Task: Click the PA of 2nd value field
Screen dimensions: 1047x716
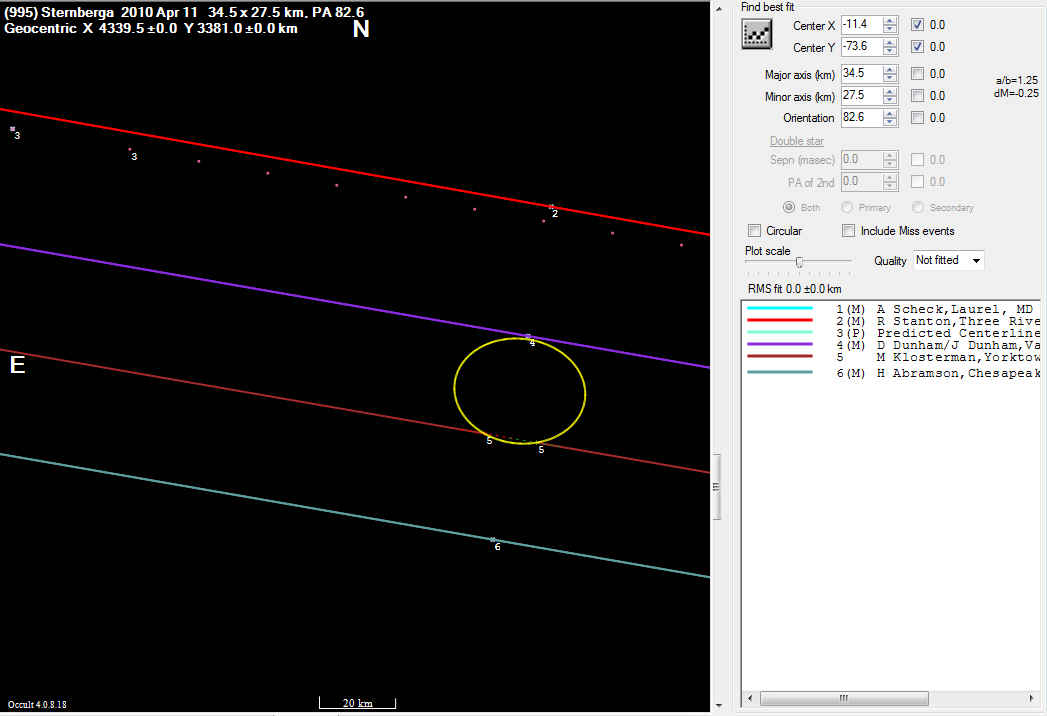Action: point(861,182)
